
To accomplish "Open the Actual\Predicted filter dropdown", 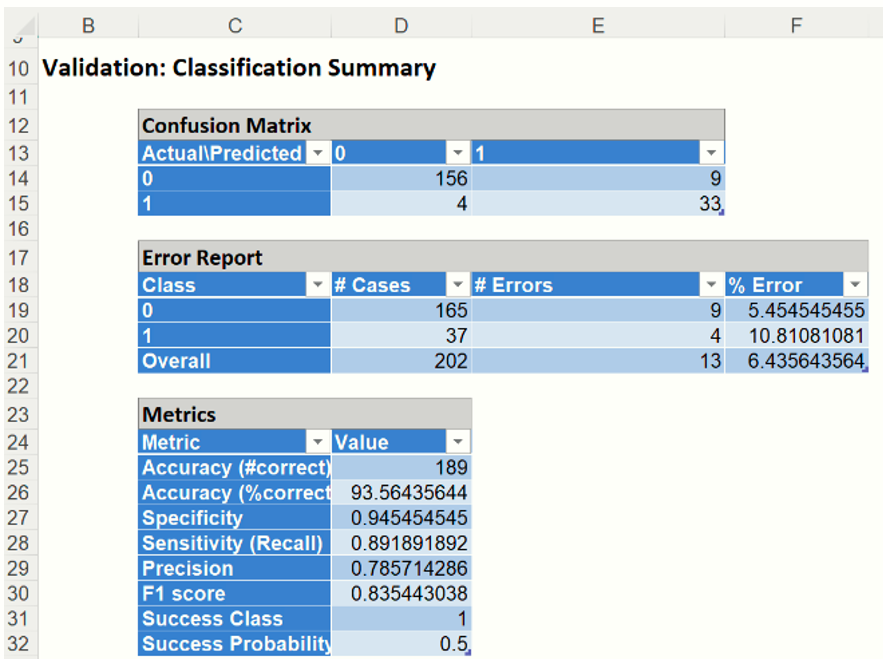I will coord(317,153).
